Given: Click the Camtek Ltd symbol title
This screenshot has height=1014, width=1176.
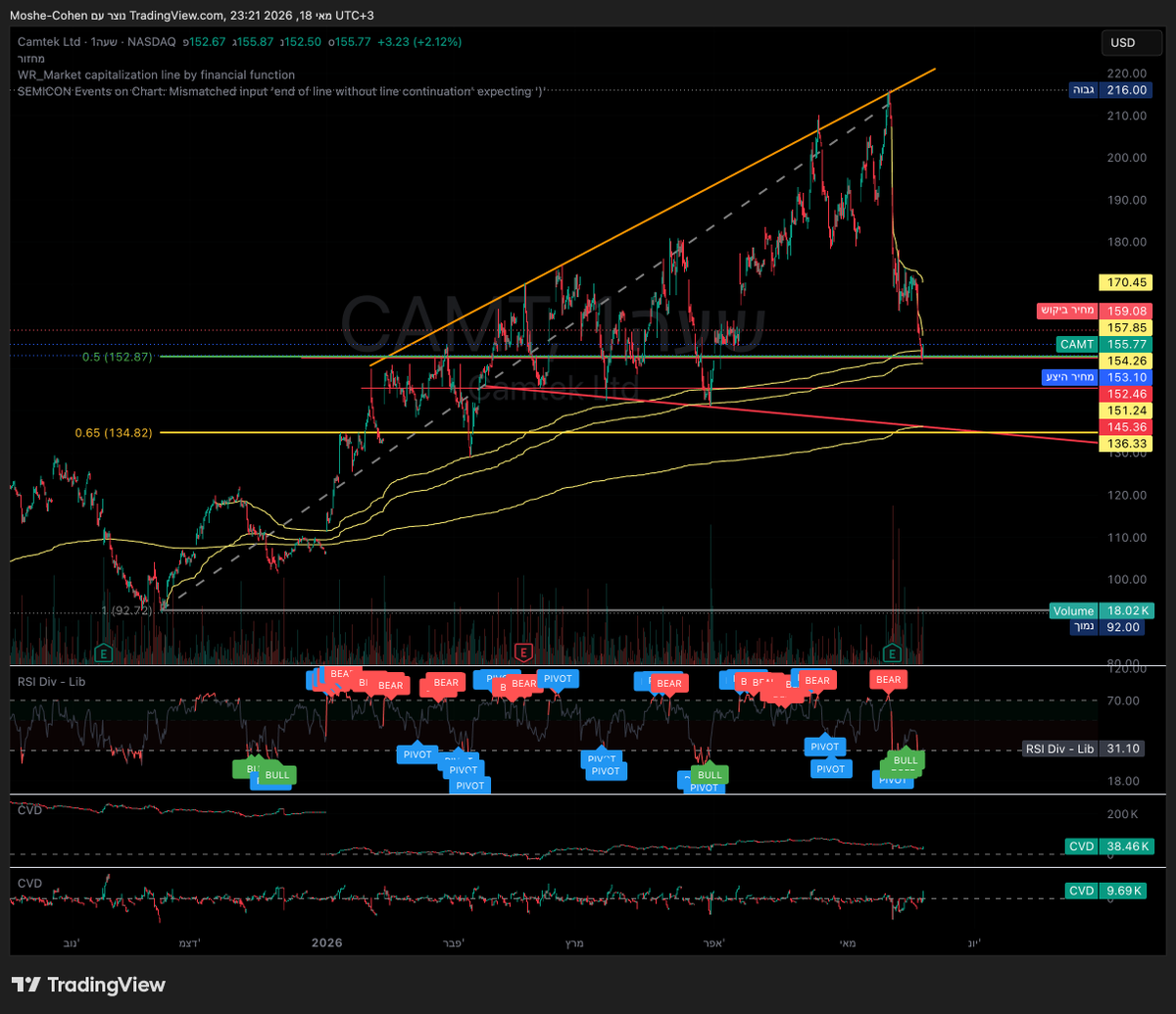Looking at the screenshot, I should pyautogui.click(x=49, y=42).
